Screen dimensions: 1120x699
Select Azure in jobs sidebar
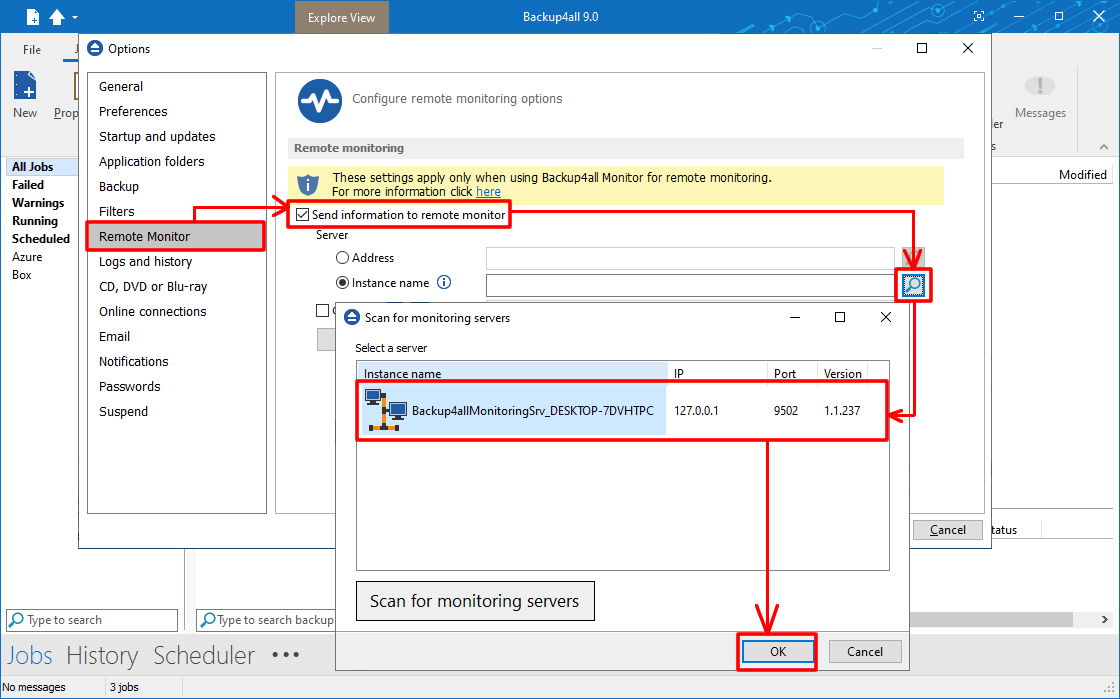27,256
